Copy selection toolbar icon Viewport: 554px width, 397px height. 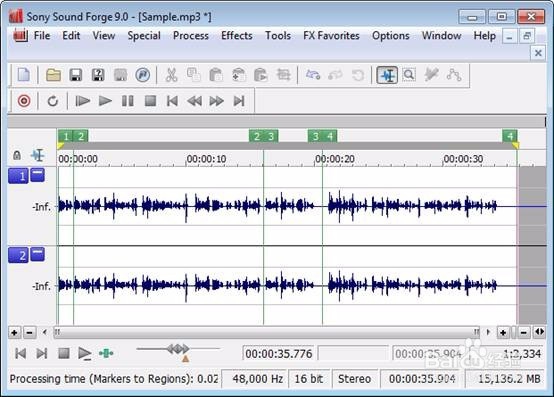(x=194, y=75)
